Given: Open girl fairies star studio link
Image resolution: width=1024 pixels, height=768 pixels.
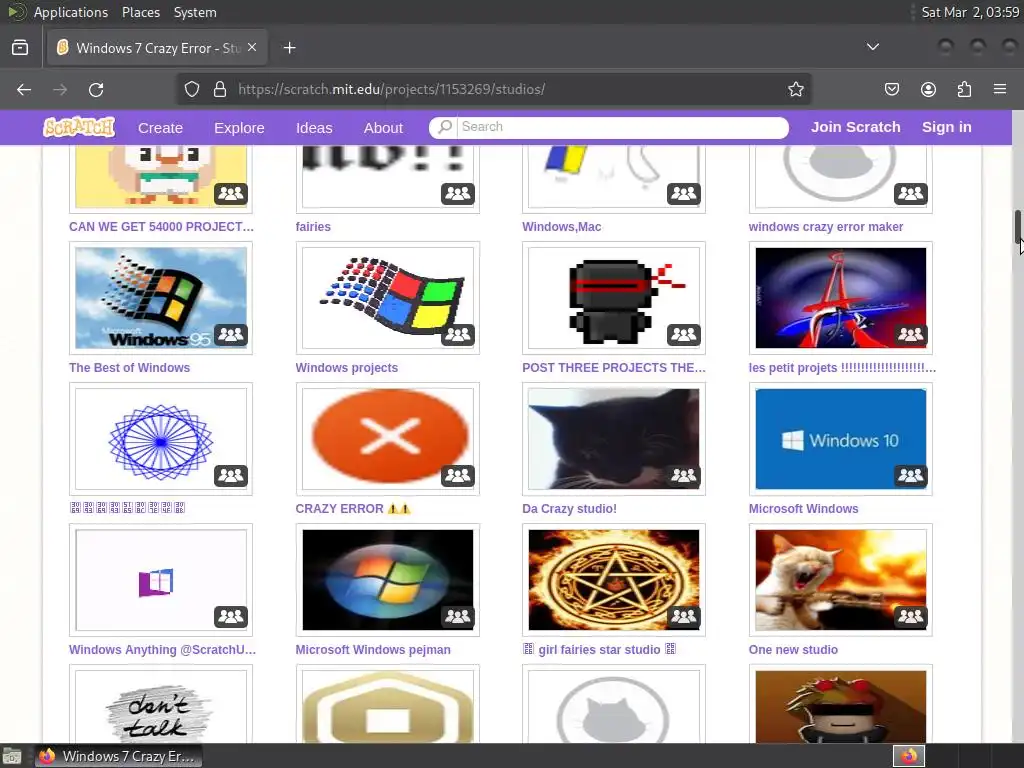Looking at the screenshot, I should [599, 650].
